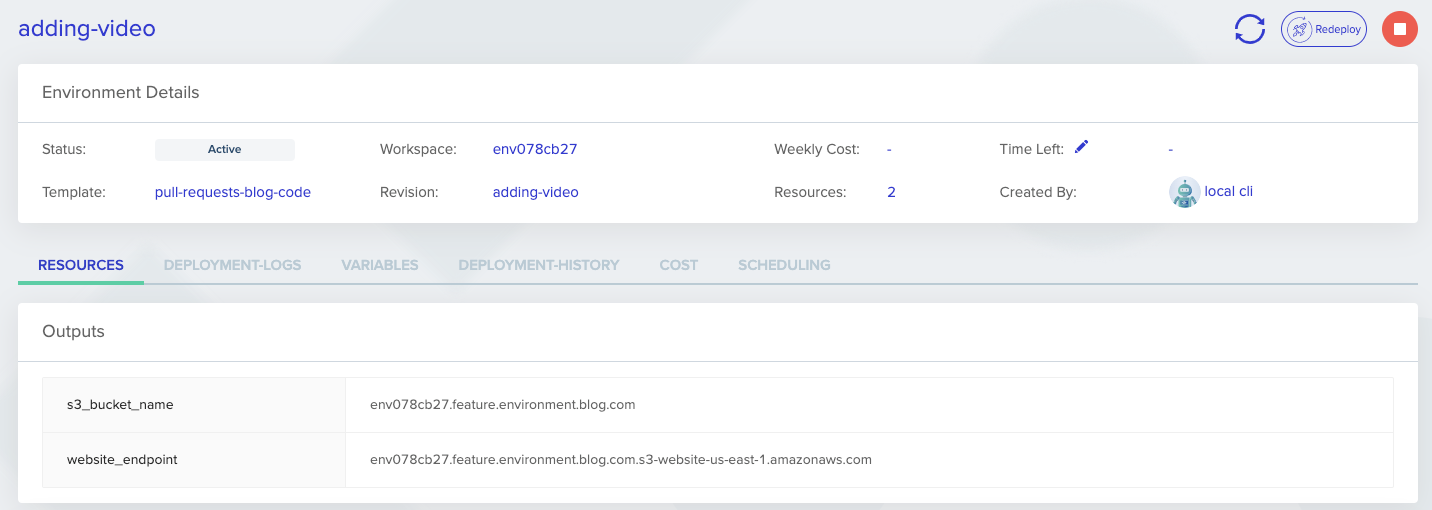Click the website_endpoint output key
The height and width of the screenshot is (510, 1432).
[x=122, y=460]
